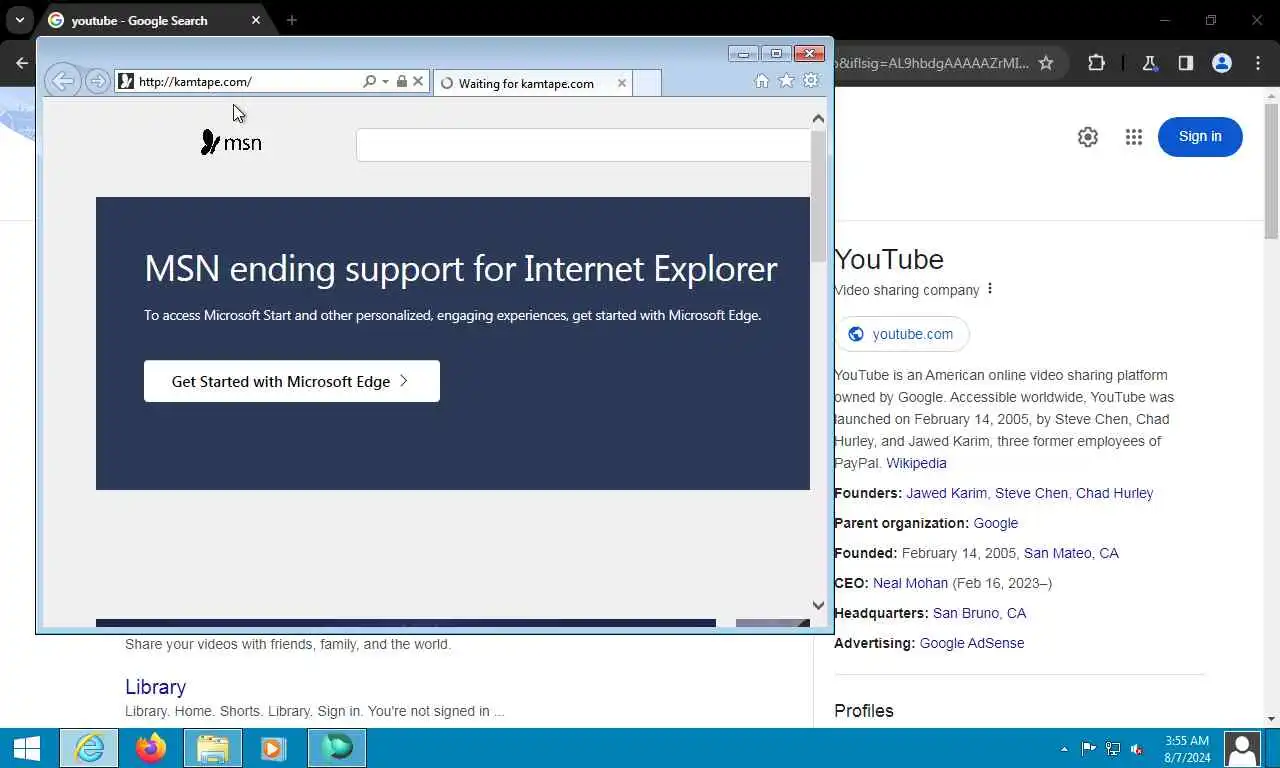Open Google apps grid
The height and width of the screenshot is (768, 1280).
pos(1133,137)
